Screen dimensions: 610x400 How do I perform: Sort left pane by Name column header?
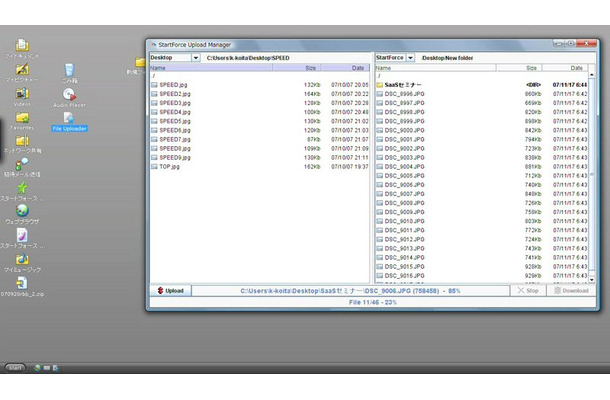tap(211, 68)
